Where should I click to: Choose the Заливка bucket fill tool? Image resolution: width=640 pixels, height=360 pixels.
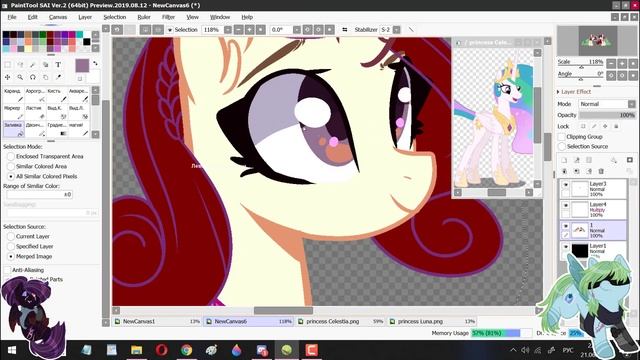(13, 129)
